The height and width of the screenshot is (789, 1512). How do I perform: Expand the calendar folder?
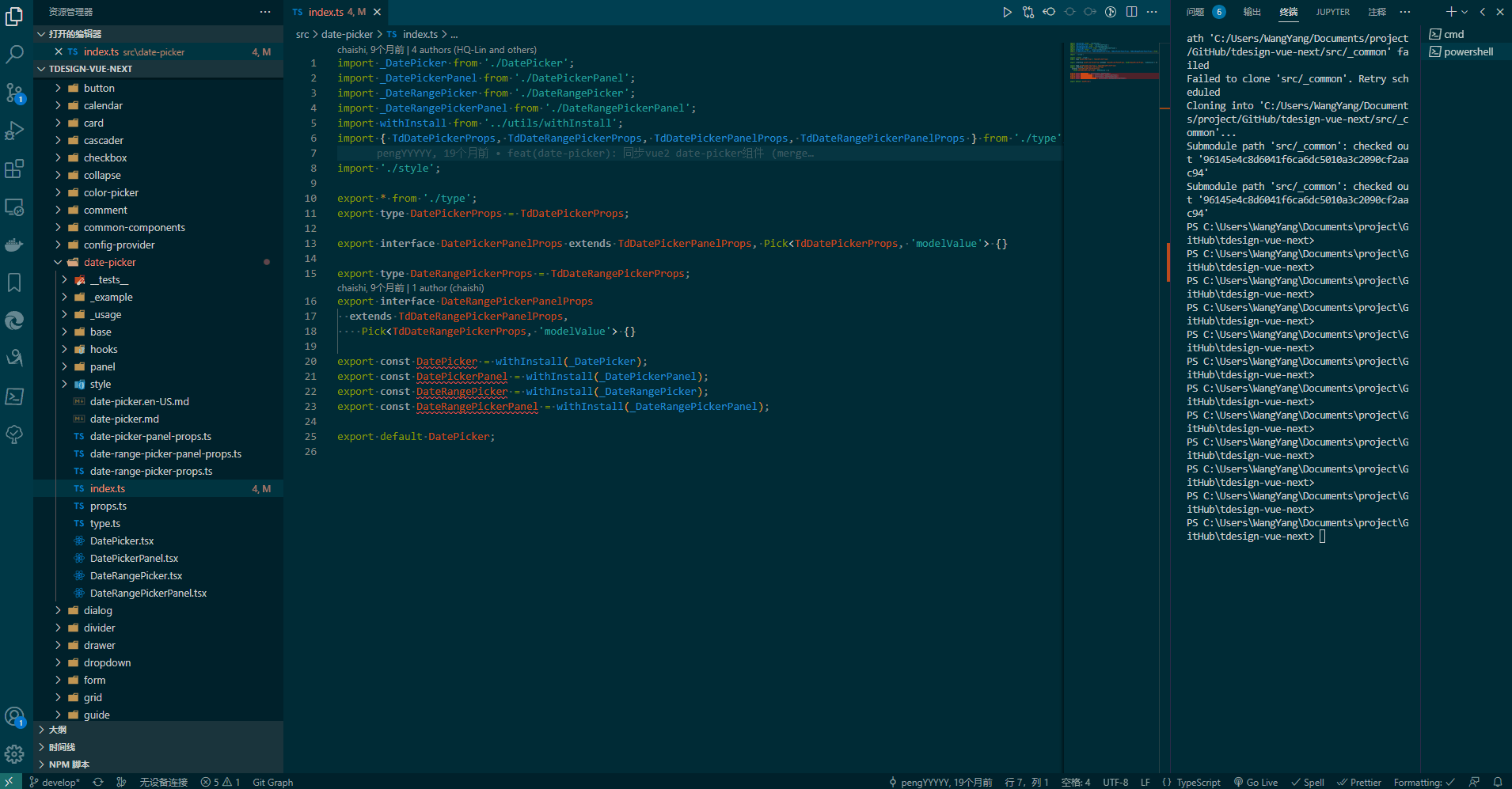[x=103, y=105]
